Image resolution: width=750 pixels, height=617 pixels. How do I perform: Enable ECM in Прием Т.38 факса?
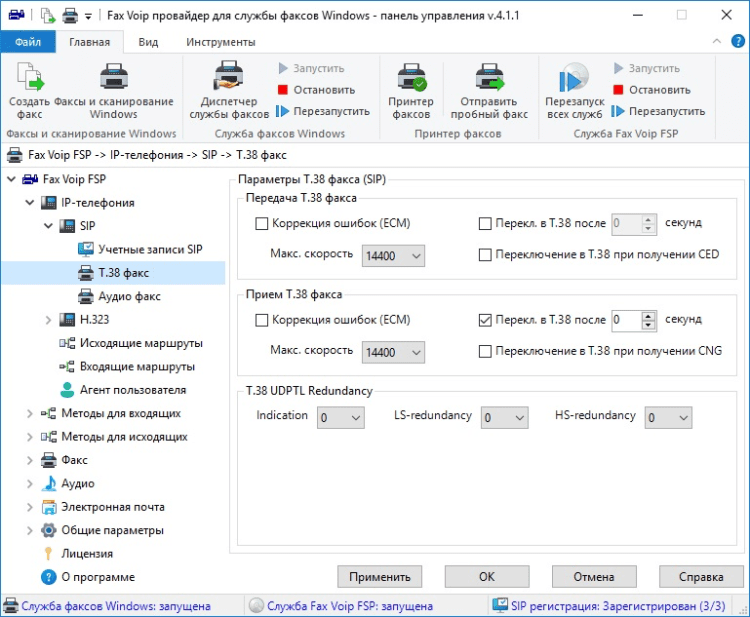[x=262, y=320]
